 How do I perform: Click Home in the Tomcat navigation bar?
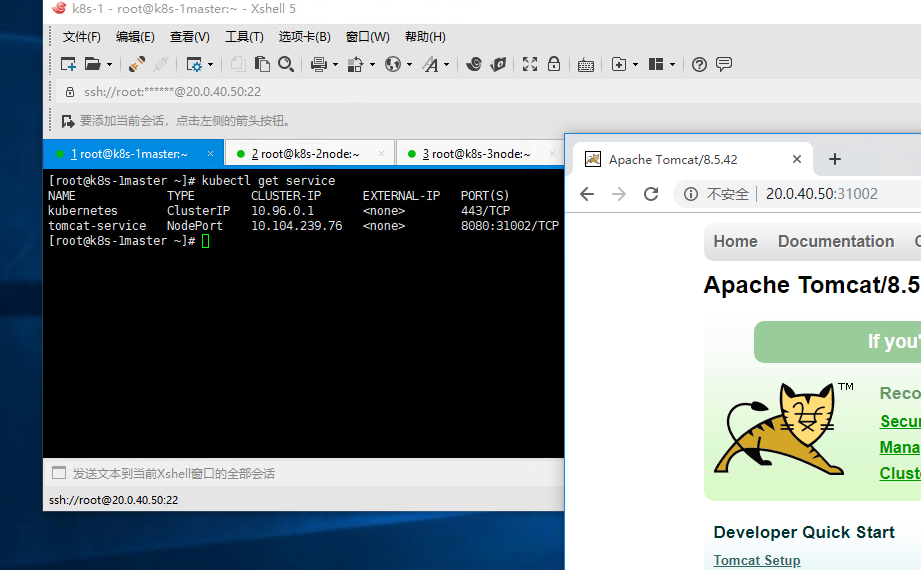735,242
